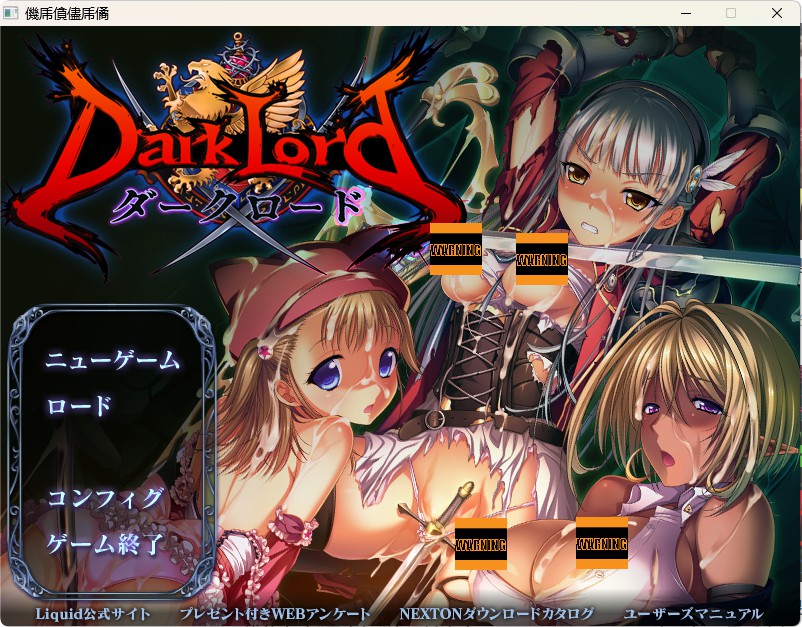Click the window title text in the title bar
Screen dimensions: 802x627
pos(66,13)
